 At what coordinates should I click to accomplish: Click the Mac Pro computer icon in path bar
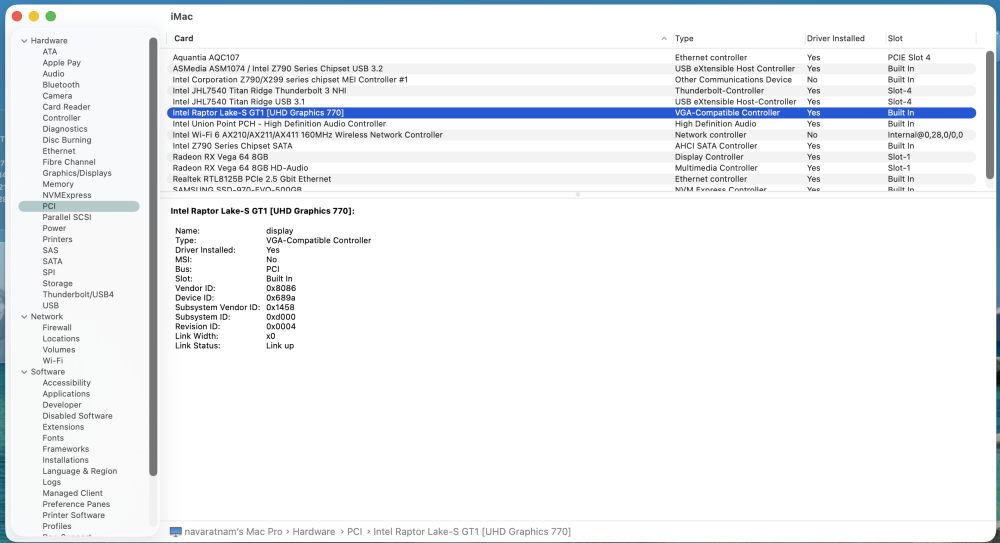[175, 532]
